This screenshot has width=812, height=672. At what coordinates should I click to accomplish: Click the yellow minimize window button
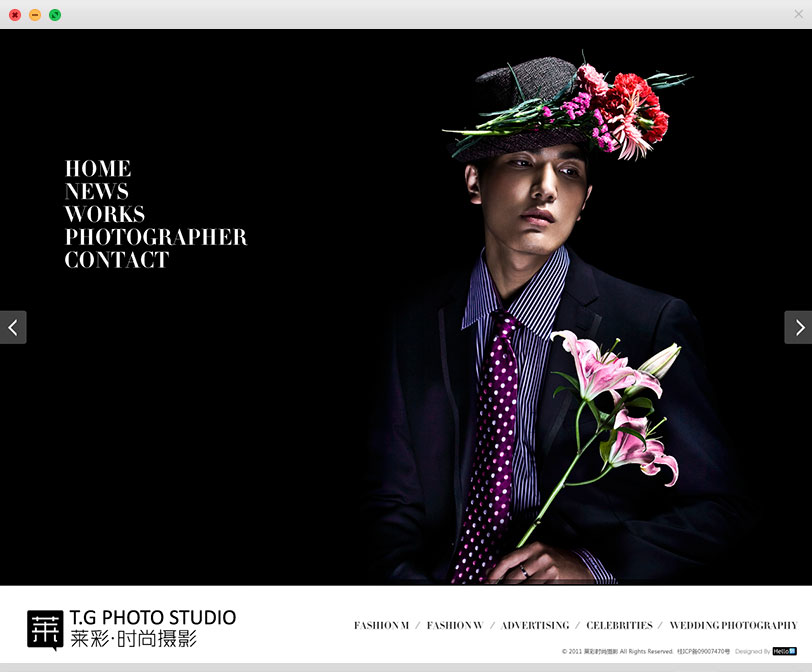35,15
